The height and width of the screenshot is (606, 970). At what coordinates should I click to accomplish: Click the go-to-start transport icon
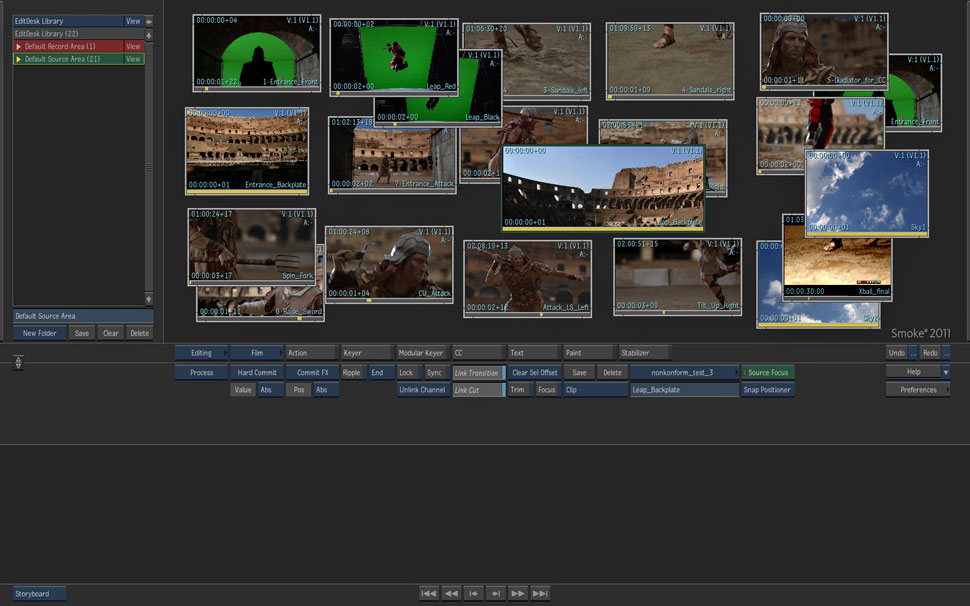429,593
